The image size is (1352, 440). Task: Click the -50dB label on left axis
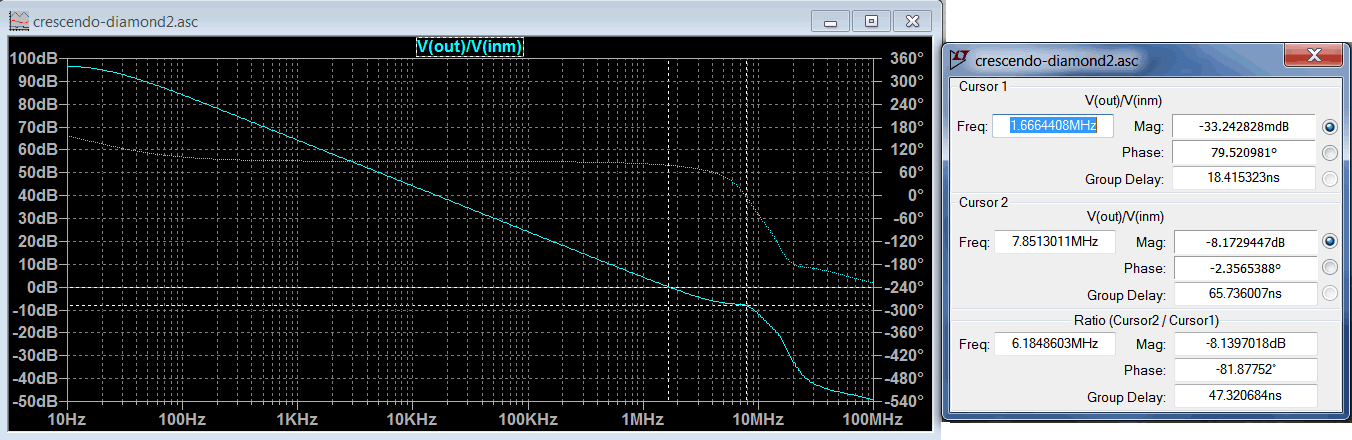pyautogui.click(x=35, y=401)
